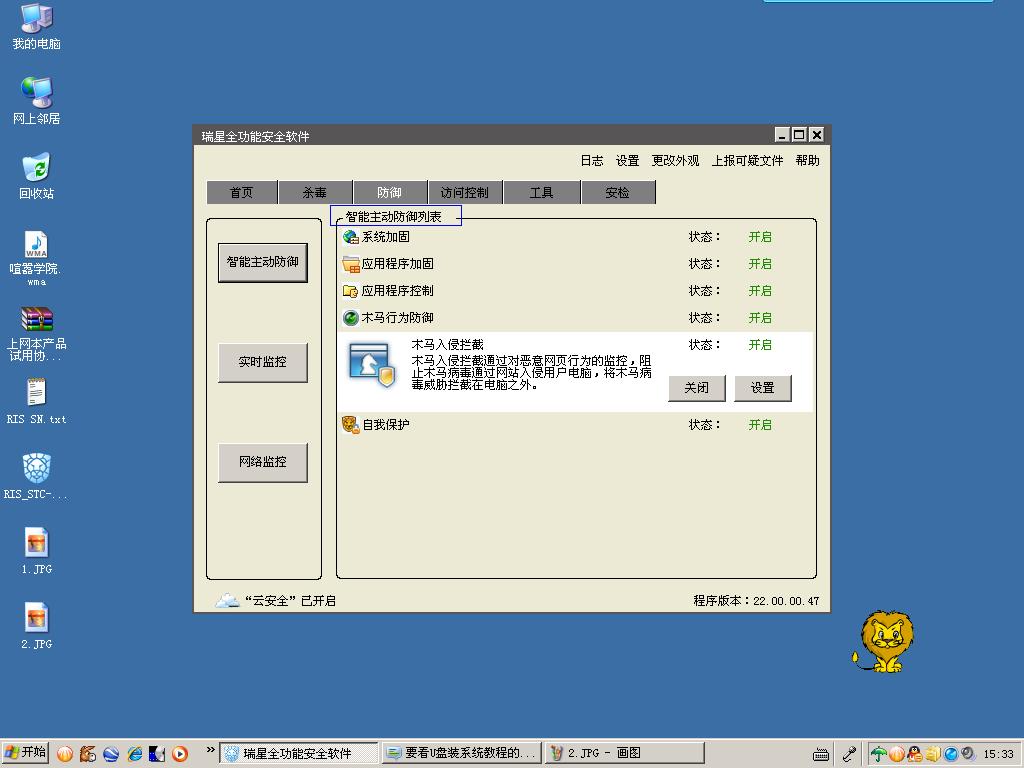Switch to the 首页 tab
Screen dimensions: 1024x768
[242, 193]
